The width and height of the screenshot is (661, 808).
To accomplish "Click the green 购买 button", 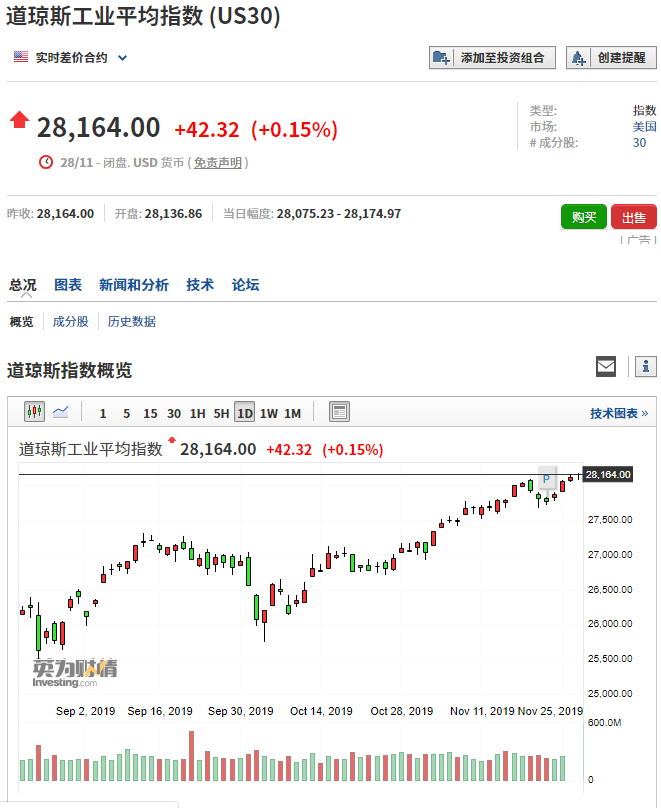I will [x=584, y=217].
